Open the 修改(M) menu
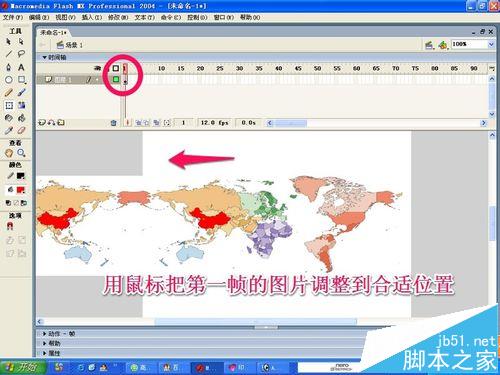Image resolution: width=500 pixels, height=375 pixels. [x=118, y=17]
